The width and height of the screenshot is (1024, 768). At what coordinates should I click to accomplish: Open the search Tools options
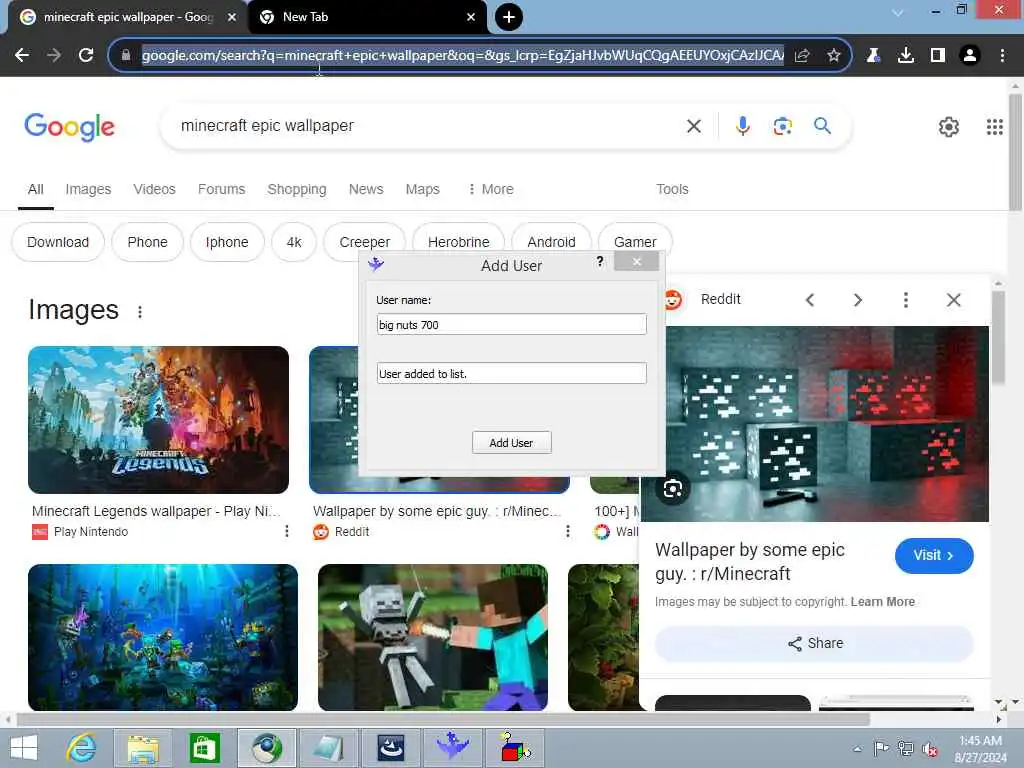(x=672, y=189)
